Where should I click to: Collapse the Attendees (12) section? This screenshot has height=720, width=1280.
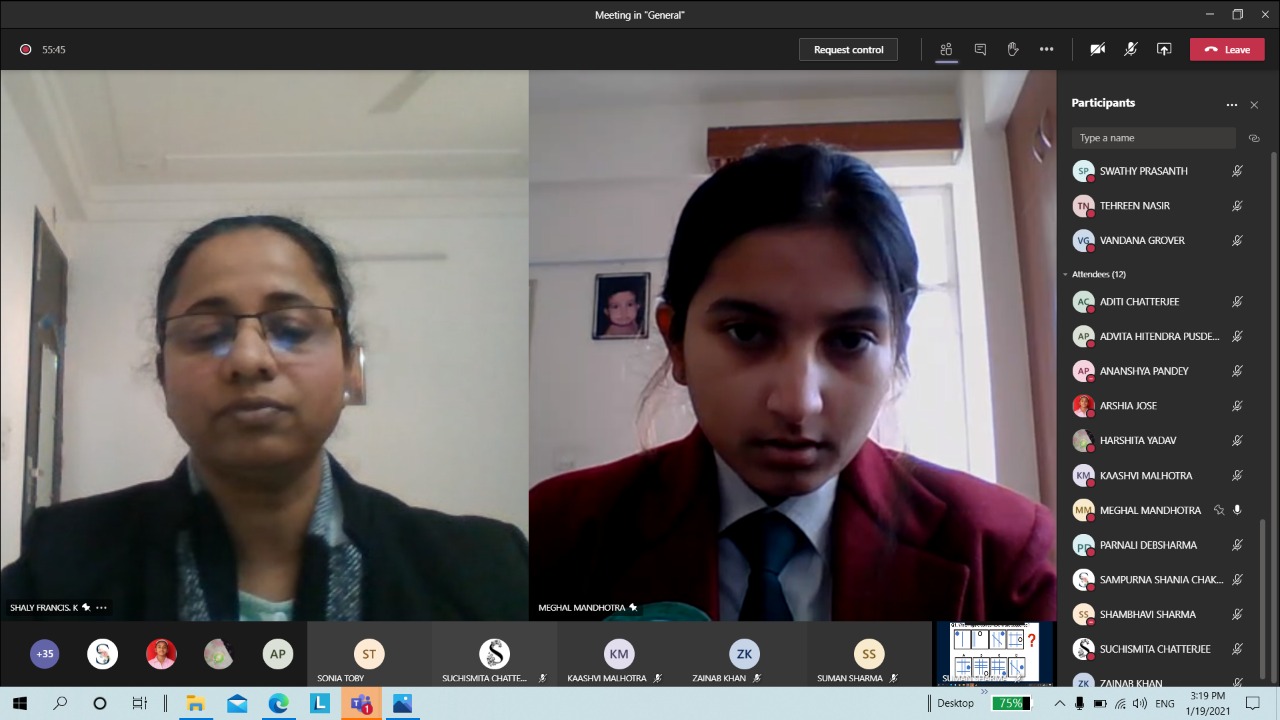1066,274
